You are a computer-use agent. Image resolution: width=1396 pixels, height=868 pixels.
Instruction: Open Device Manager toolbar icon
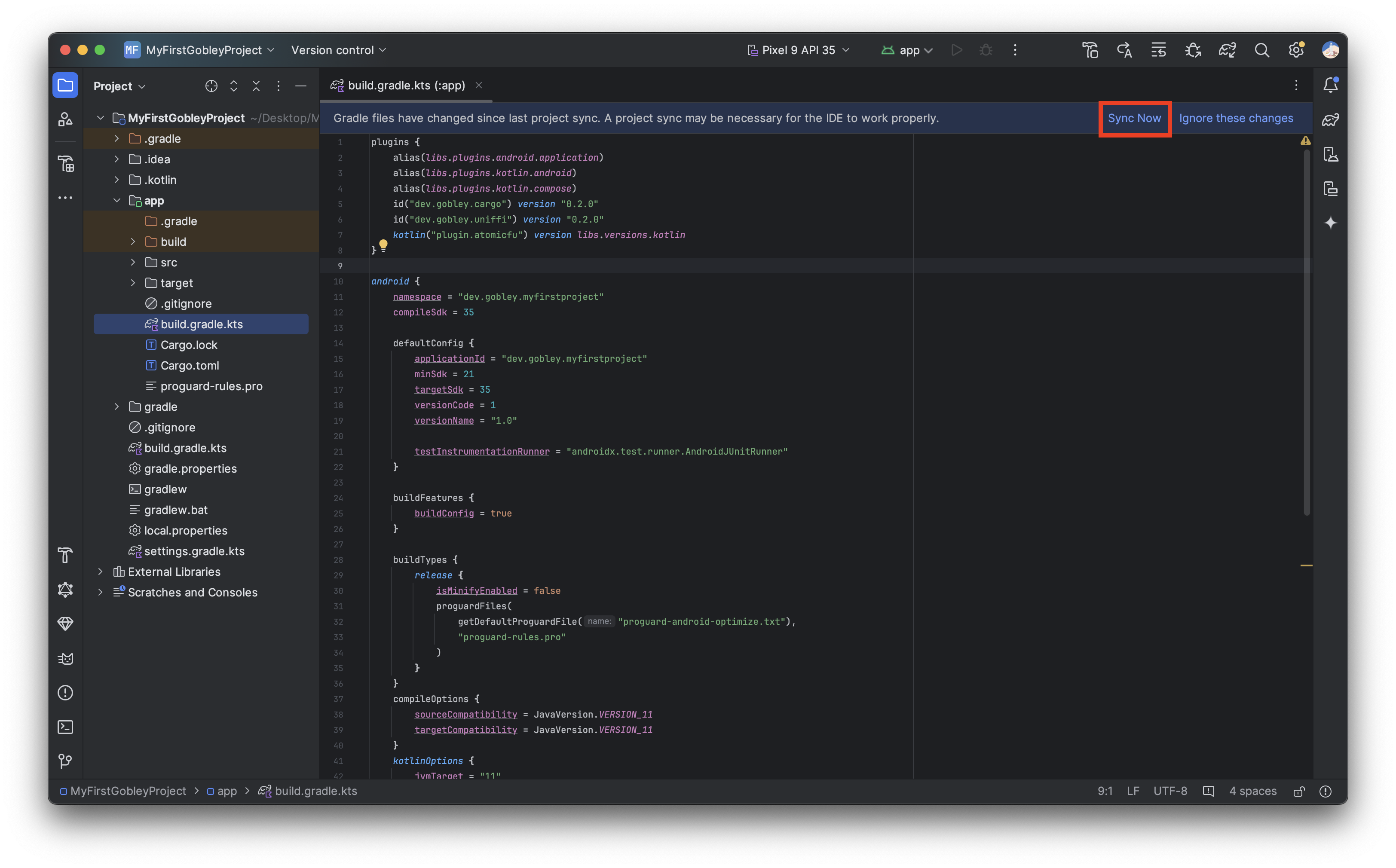pos(1331,154)
